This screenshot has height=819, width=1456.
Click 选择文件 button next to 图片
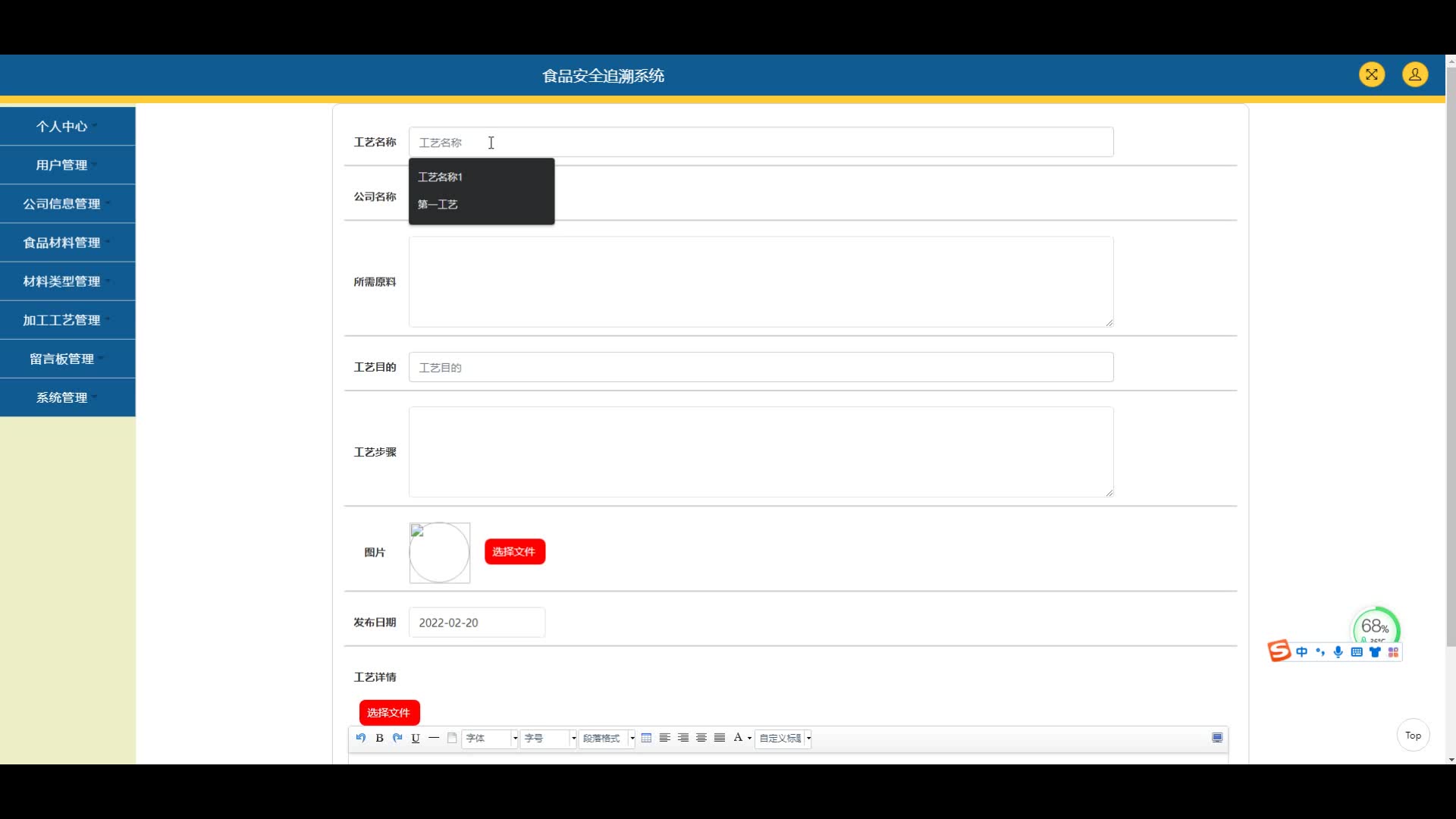tap(514, 552)
